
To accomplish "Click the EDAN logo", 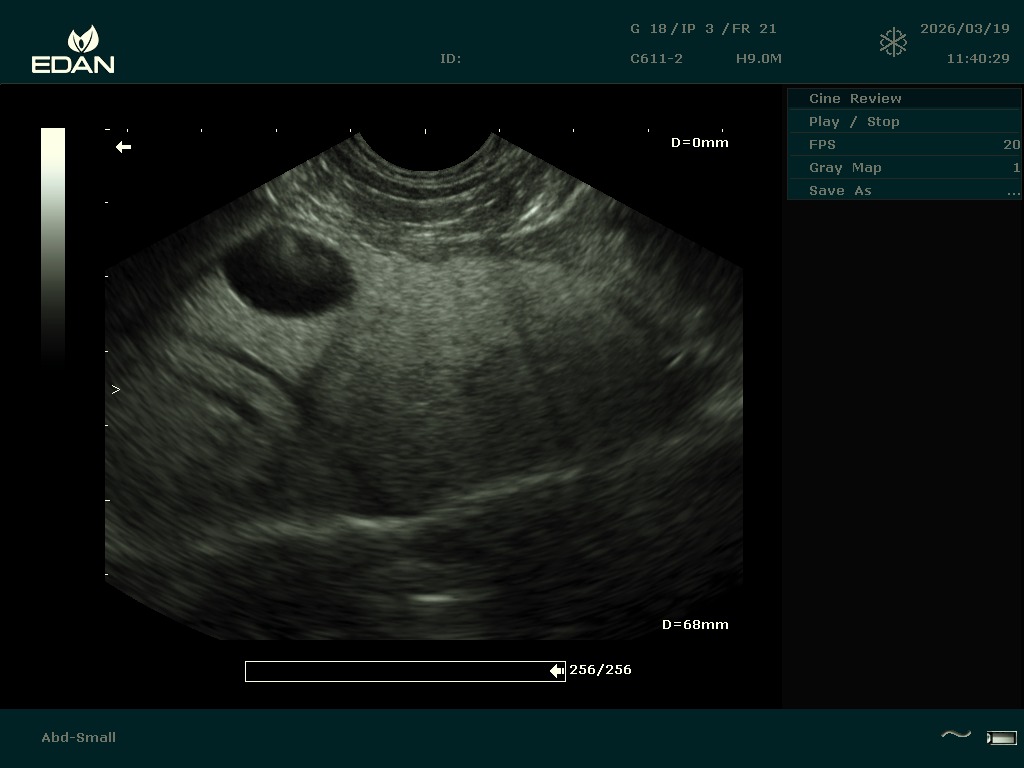I will pos(73,50).
